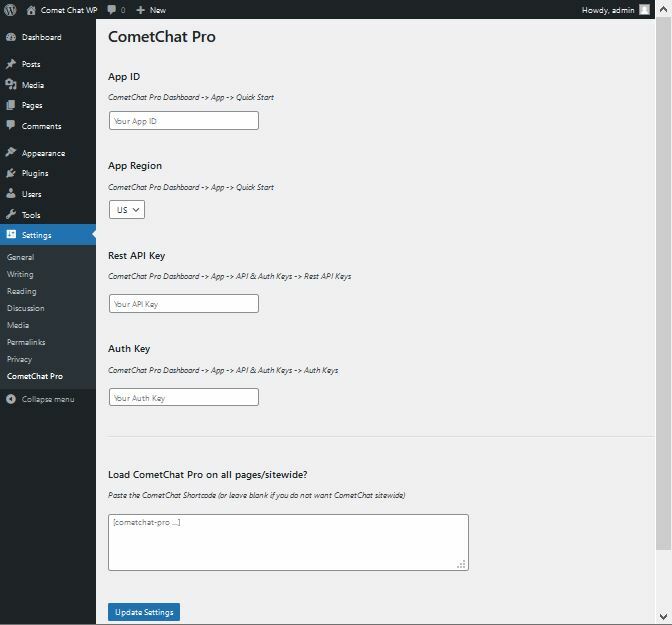Click the Dashboard gauge icon
Image resolution: width=672 pixels, height=625 pixels.
coord(11,37)
